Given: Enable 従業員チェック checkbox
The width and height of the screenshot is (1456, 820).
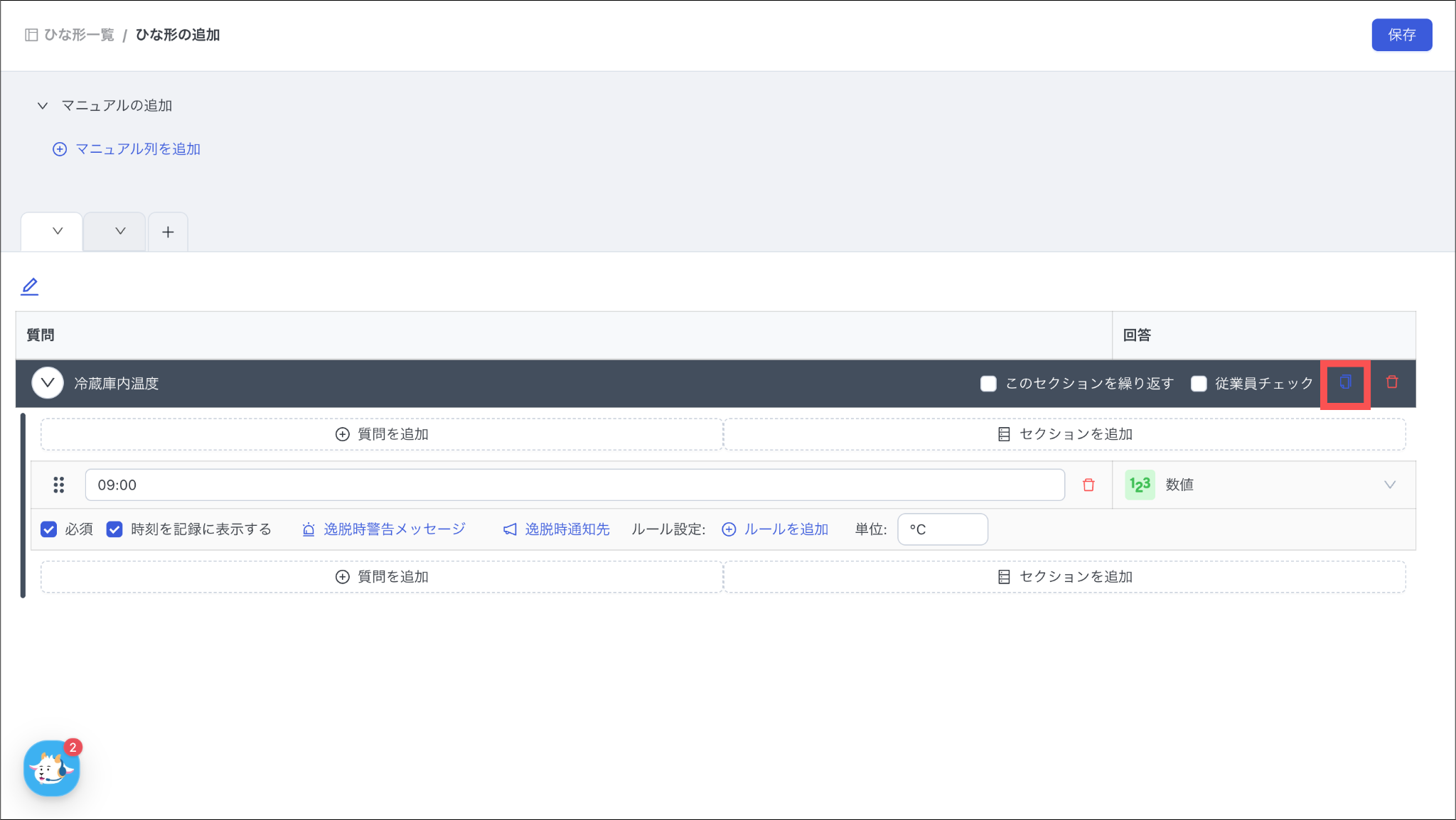Looking at the screenshot, I should (x=1199, y=384).
